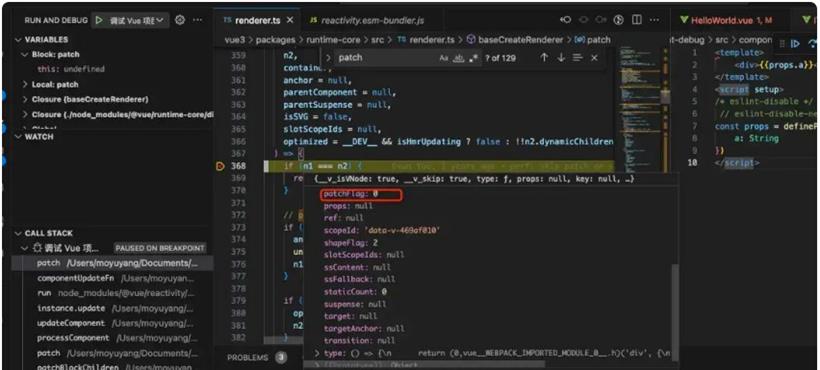The image size is (820, 370).
Task: Click the vue3 breadcrumb segment
Action: pyautogui.click(x=234, y=40)
